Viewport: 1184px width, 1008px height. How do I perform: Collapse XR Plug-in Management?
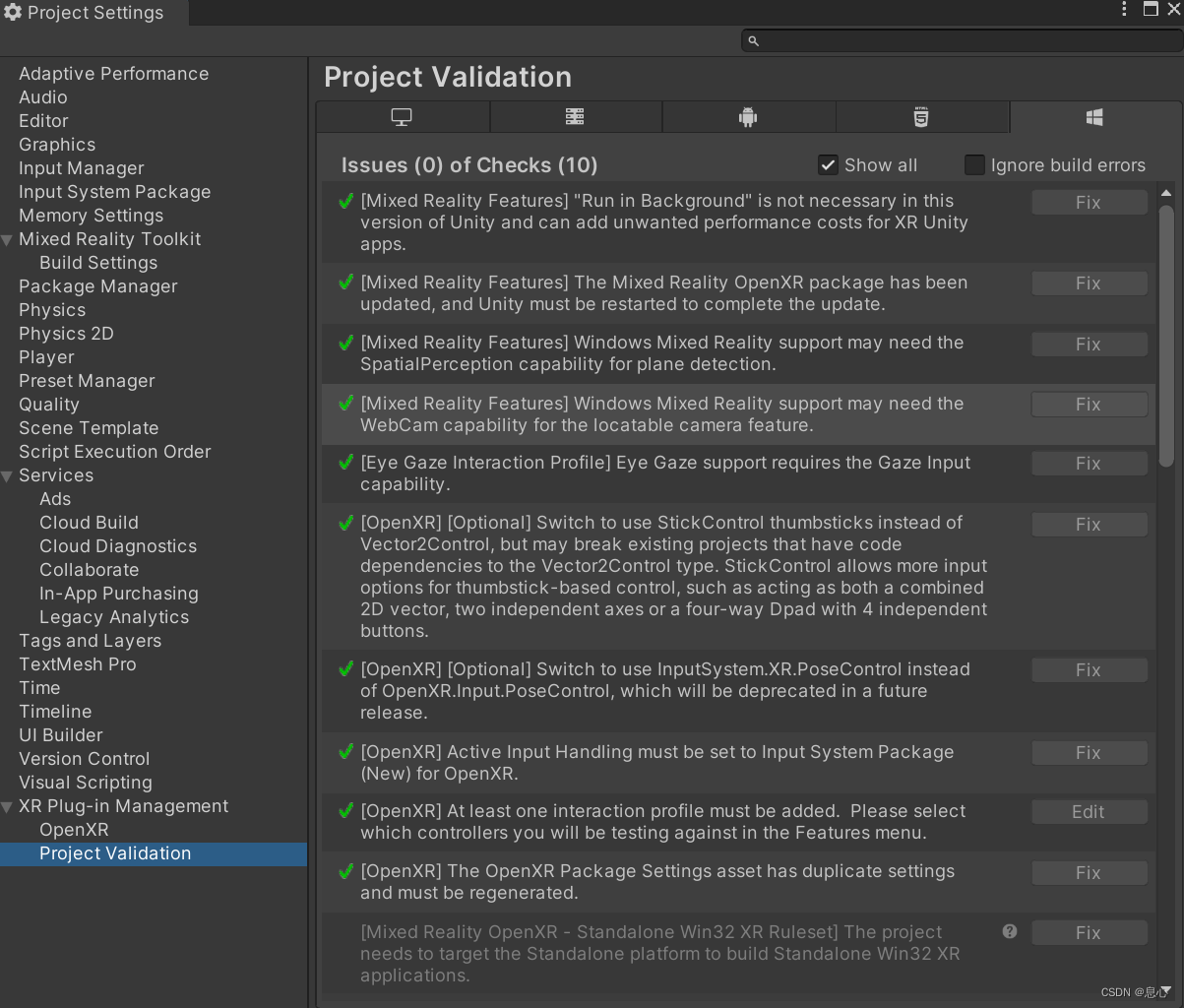coord(8,805)
